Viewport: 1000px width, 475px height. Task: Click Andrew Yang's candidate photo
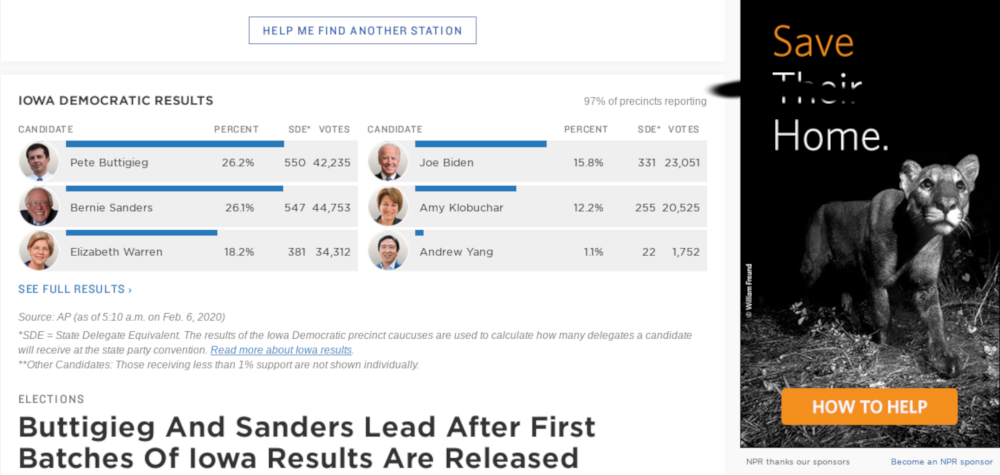pyautogui.click(x=387, y=251)
